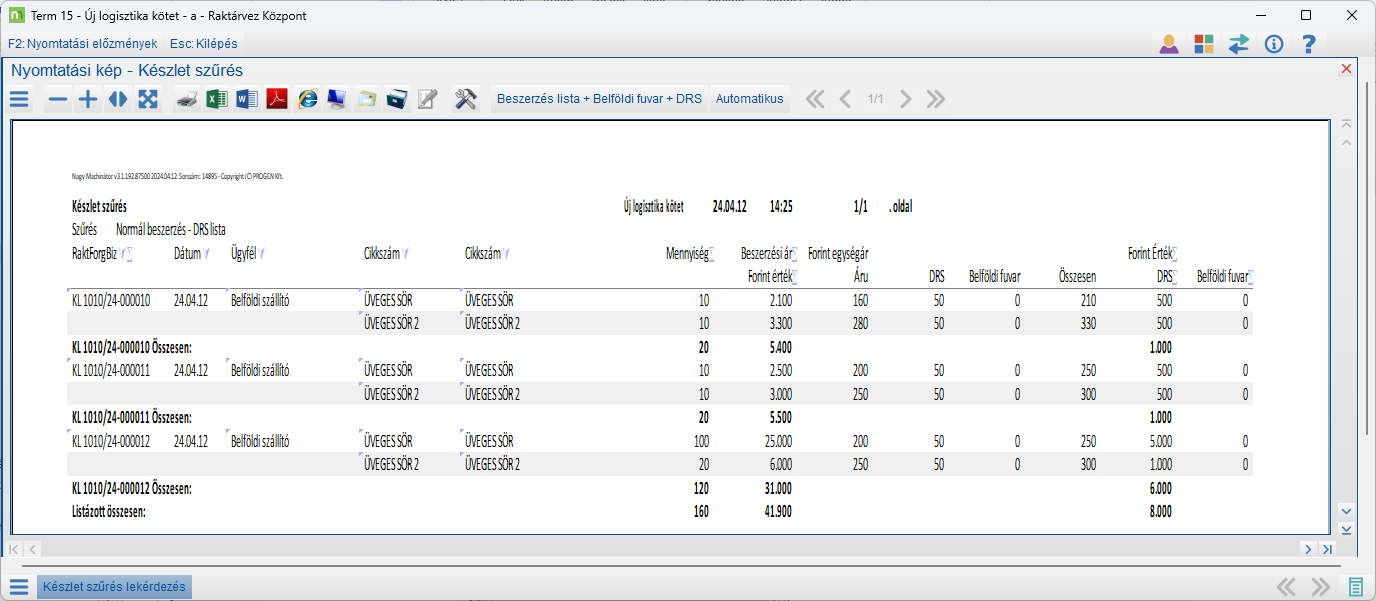This screenshot has width=1376, height=601.
Task: Export the report to Excel
Action: click(x=217, y=99)
